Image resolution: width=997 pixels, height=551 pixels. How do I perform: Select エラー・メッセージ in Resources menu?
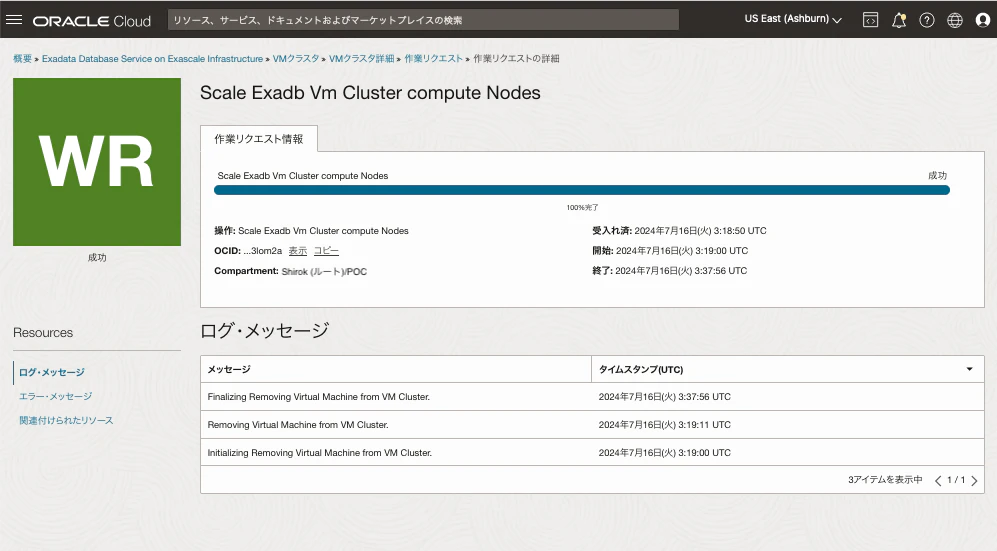coord(55,397)
